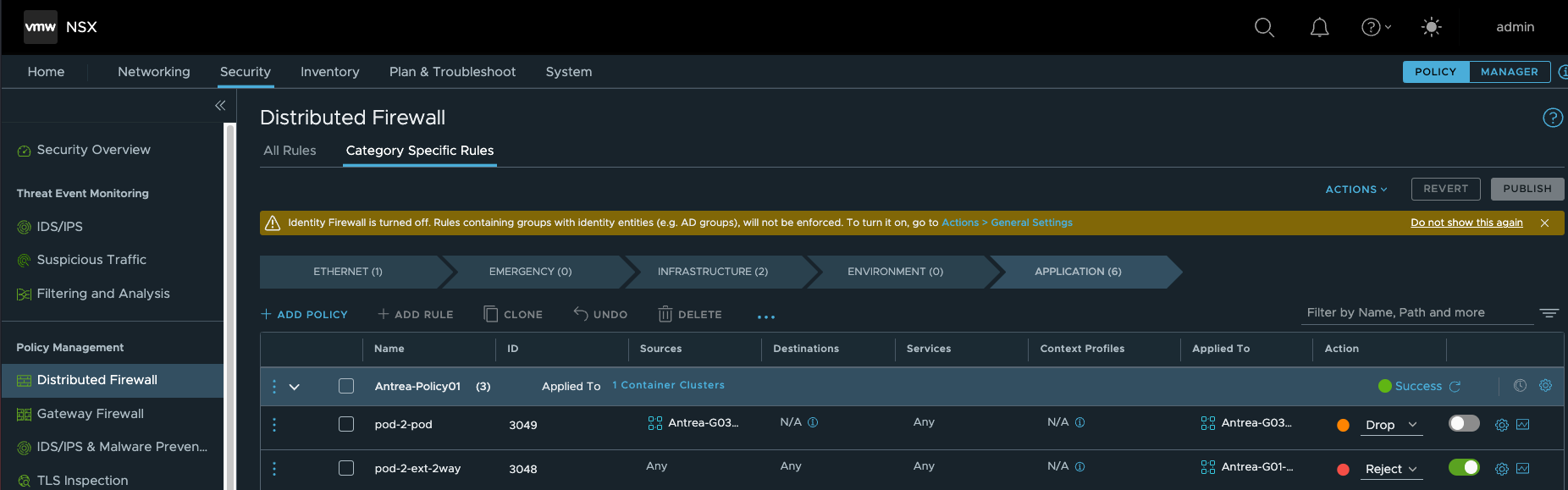
Task: Show info for pod-2-pod Context Profiles N/A
Action: (x=1079, y=422)
